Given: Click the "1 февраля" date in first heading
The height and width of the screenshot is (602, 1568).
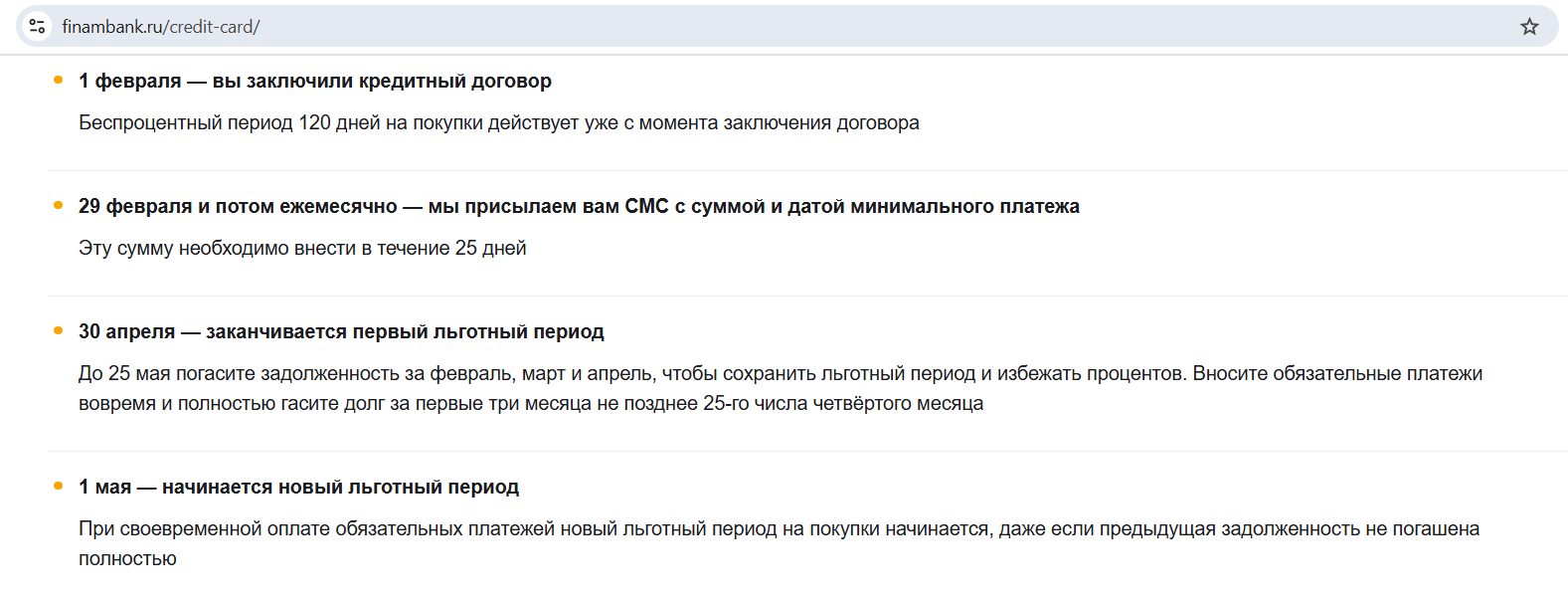Looking at the screenshot, I should click(x=129, y=81).
